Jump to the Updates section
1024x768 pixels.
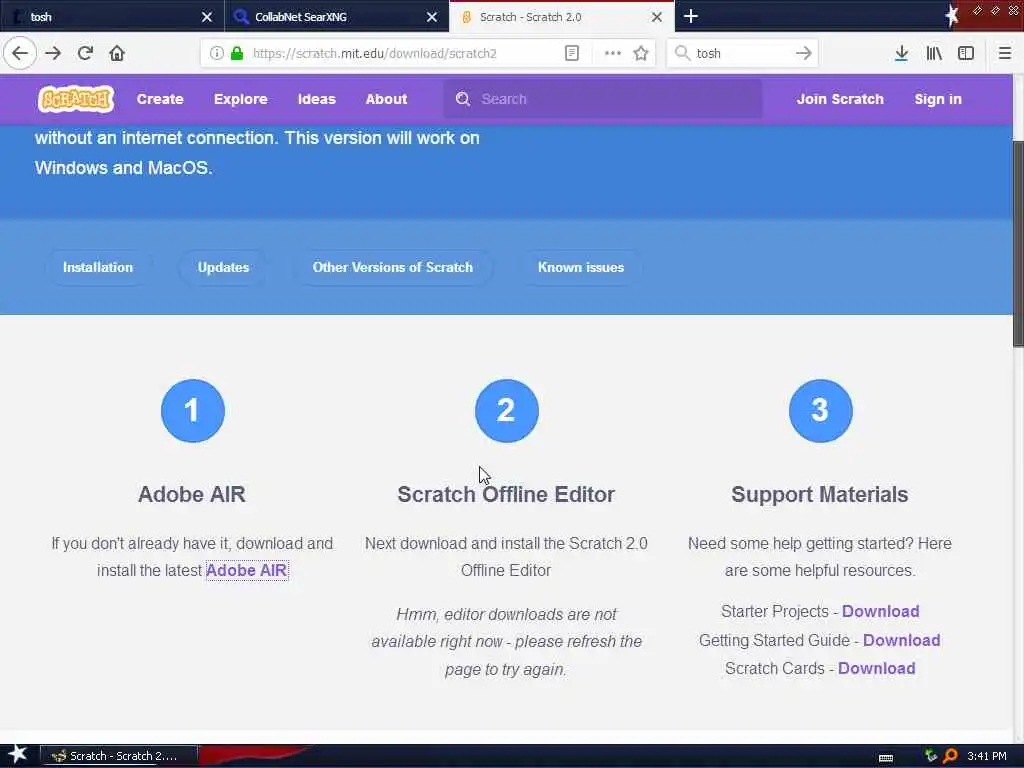click(x=223, y=267)
